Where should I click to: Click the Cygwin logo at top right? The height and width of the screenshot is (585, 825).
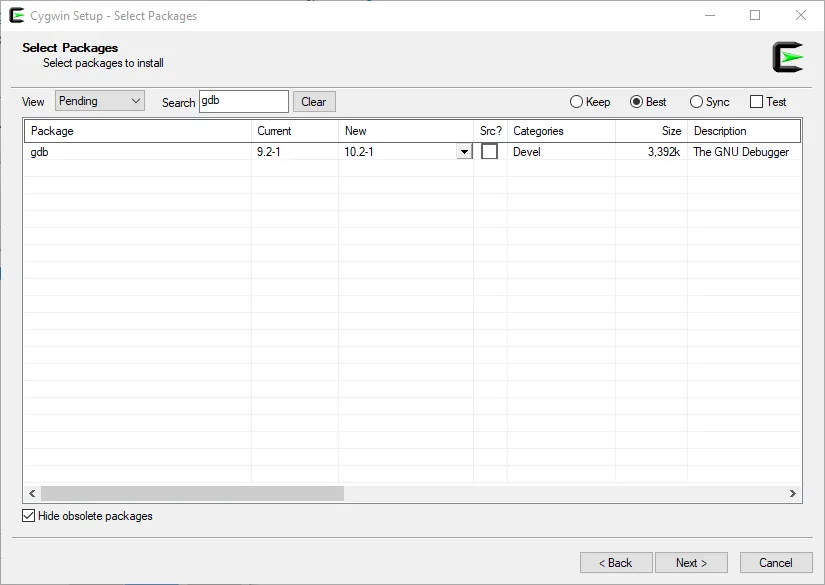(787, 57)
